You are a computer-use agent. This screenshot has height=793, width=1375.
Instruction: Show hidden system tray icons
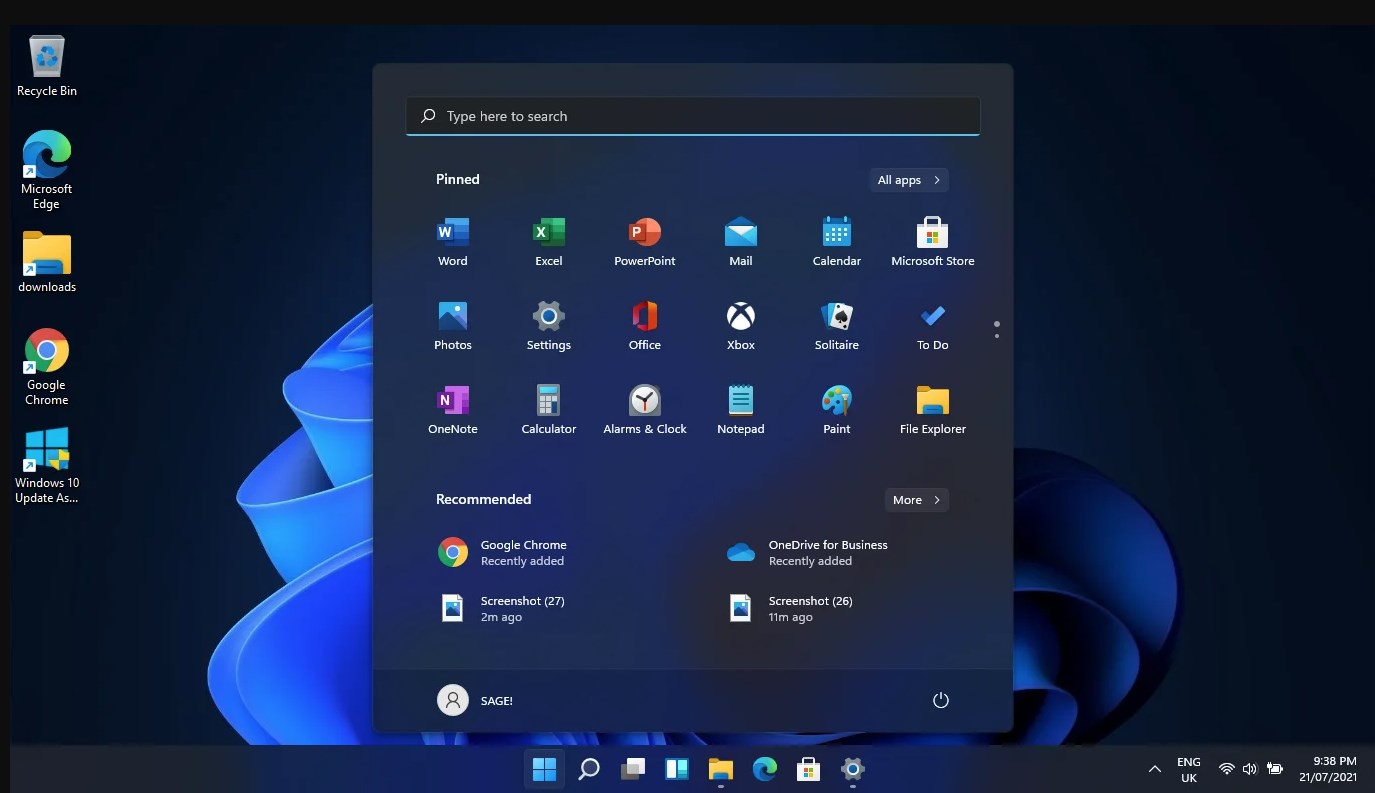pos(1154,769)
